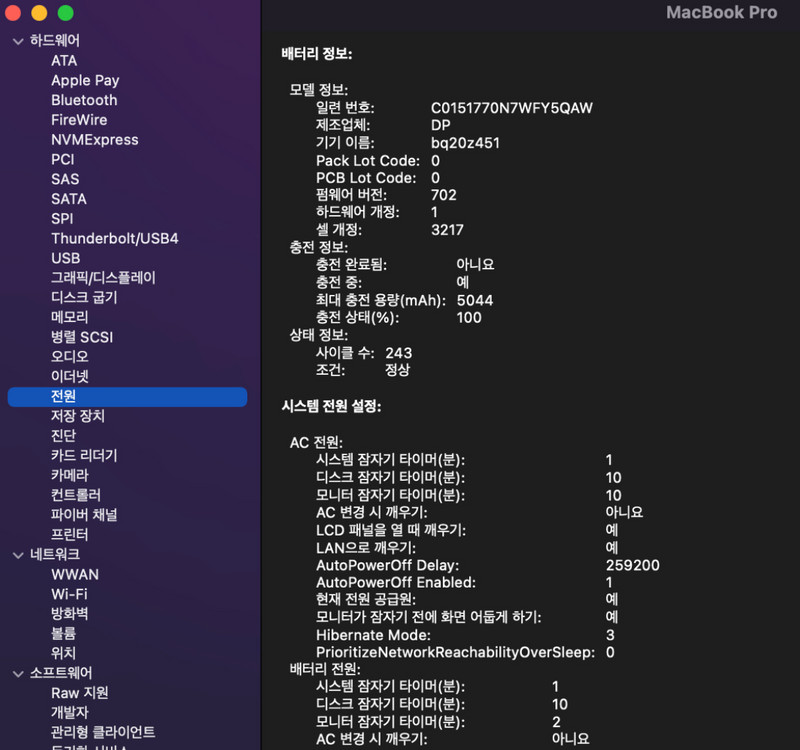View USB device information

65,258
